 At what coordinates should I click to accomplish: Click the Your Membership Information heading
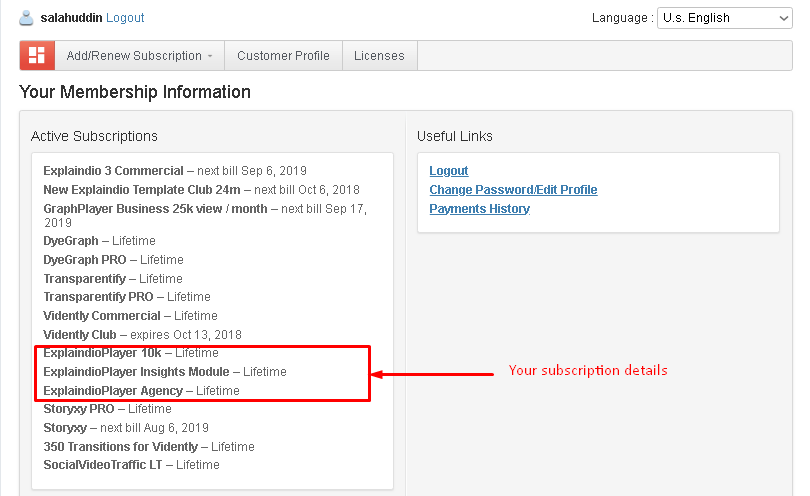pos(135,92)
